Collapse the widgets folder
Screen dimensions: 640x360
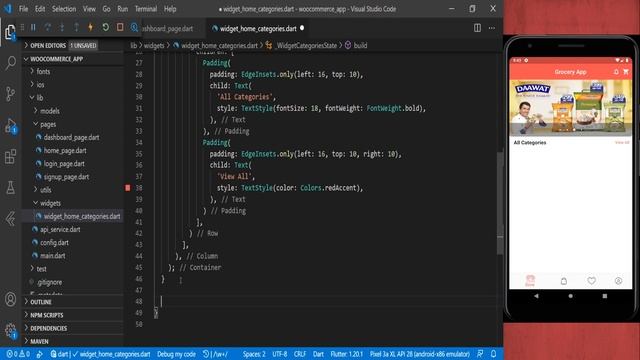pyautogui.click(x=73, y=203)
